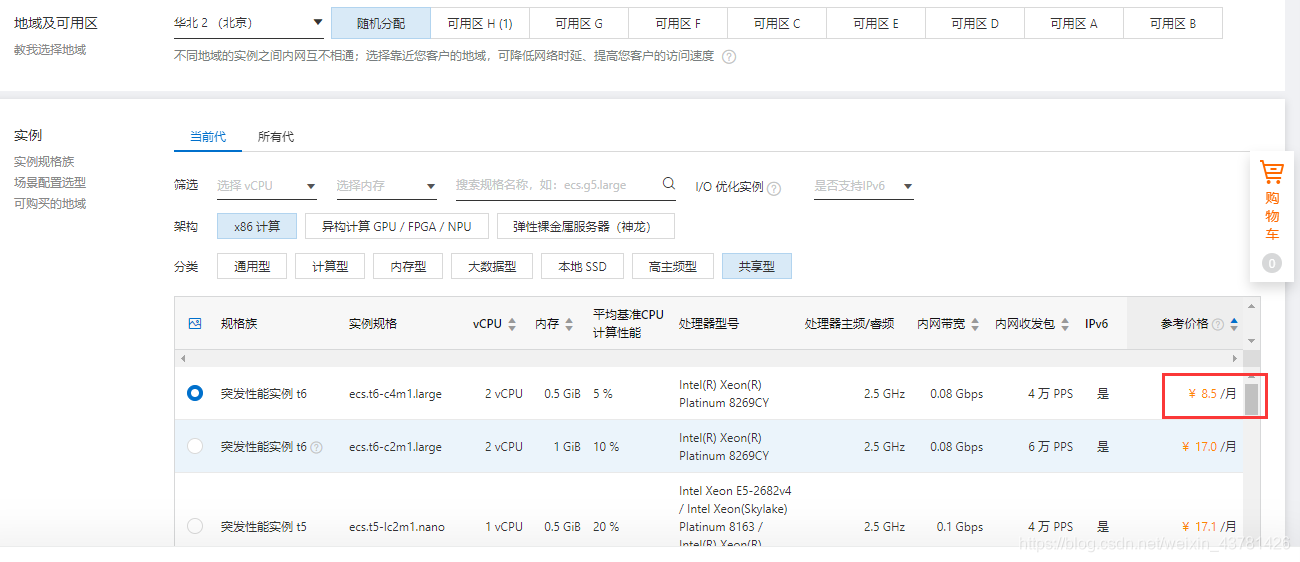Choose 异构计算 GPU / FPGA / NPU architecture

tap(396, 226)
